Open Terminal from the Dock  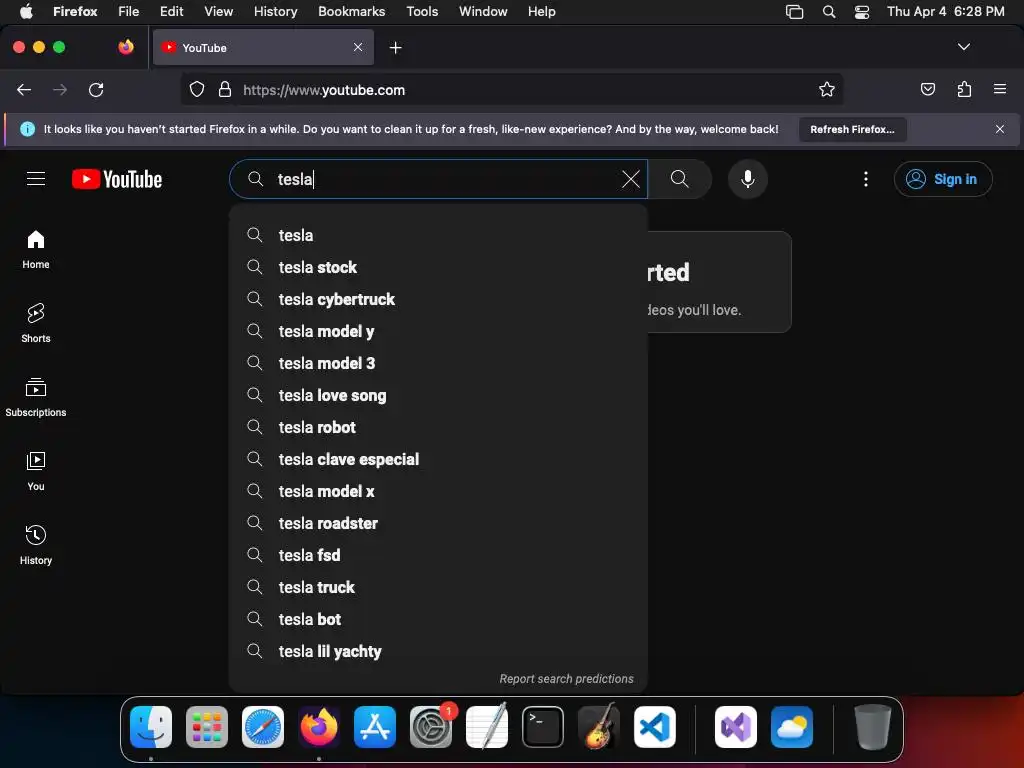click(x=543, y=727)
